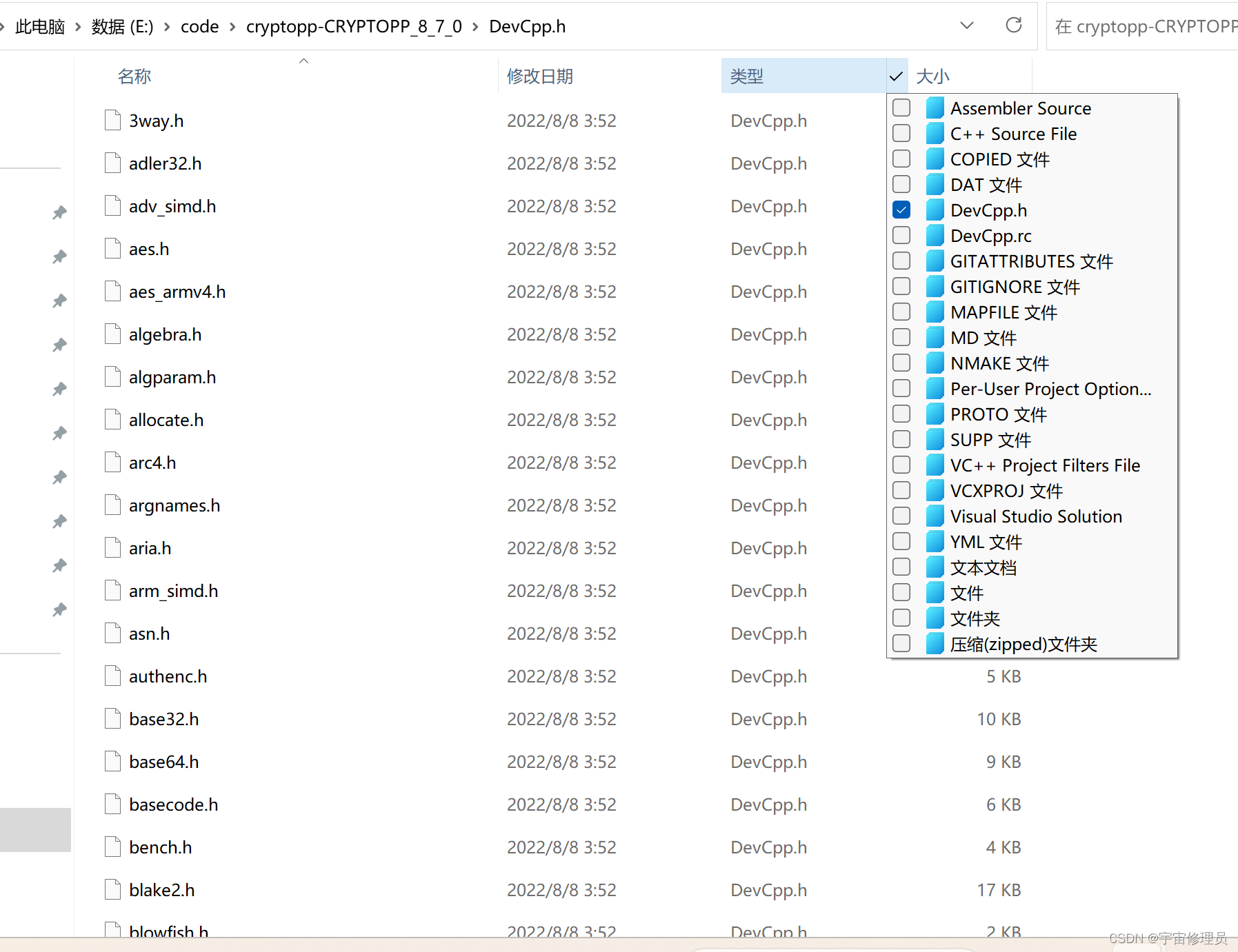Toggle the 类型 column filter dropdown arrow
The height and width of the screenshot is (952, 1238).
(897, 76)
